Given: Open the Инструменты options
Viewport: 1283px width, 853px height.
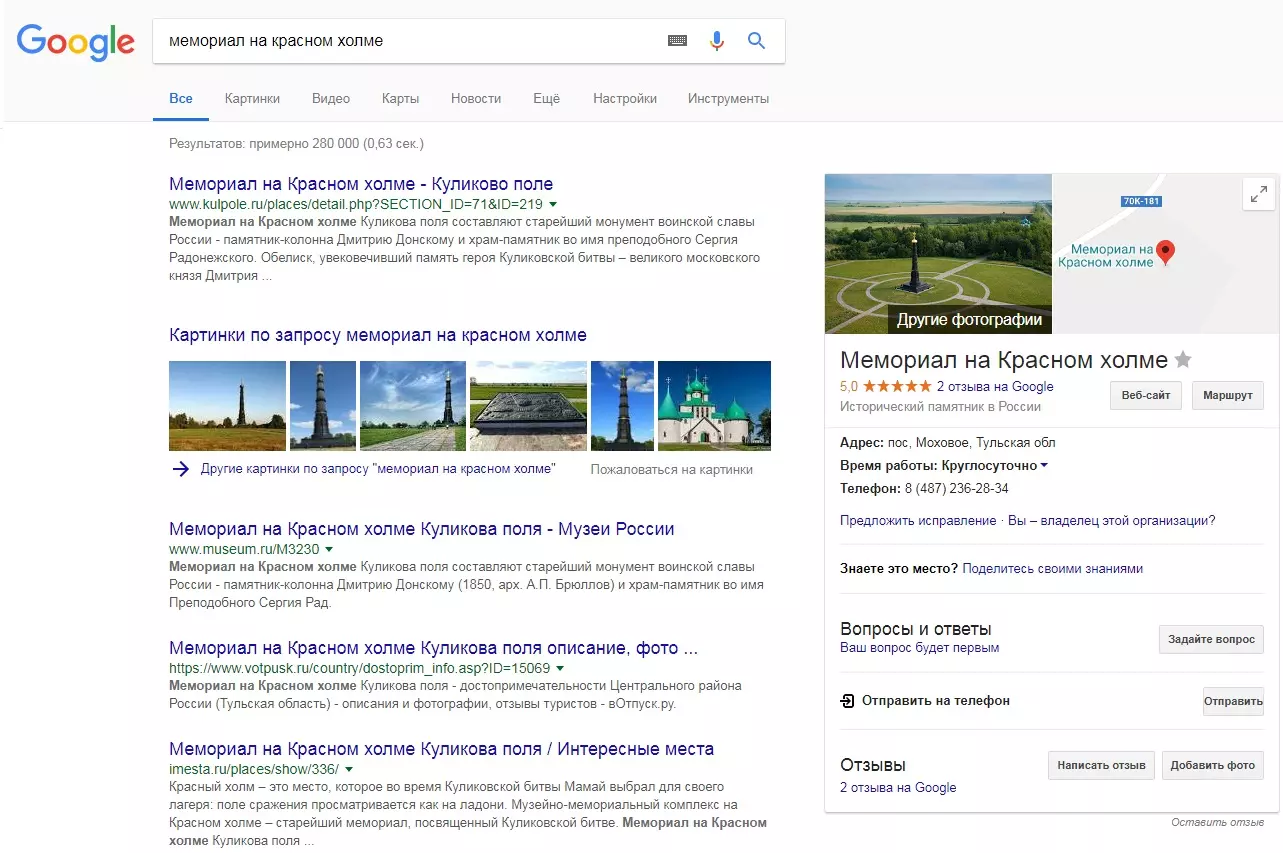Looking at the screenshot, I should click(x=728, y=99).
